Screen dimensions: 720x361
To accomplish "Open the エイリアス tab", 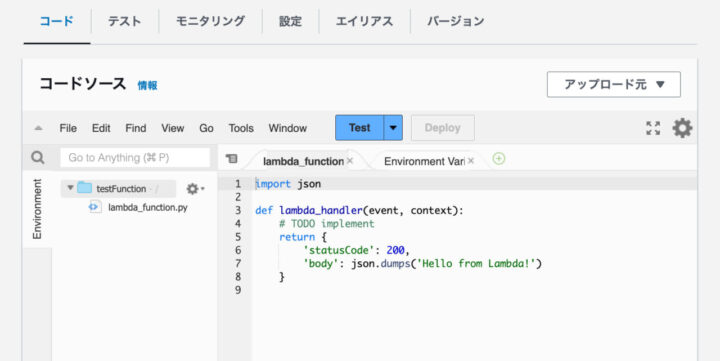I will [364, 22].
